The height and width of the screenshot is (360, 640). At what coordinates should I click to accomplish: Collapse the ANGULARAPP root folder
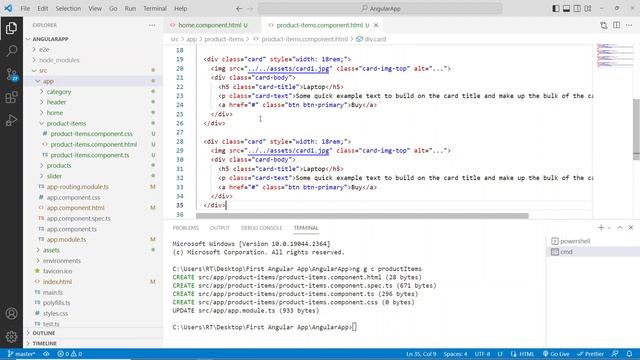pos(93,39)
